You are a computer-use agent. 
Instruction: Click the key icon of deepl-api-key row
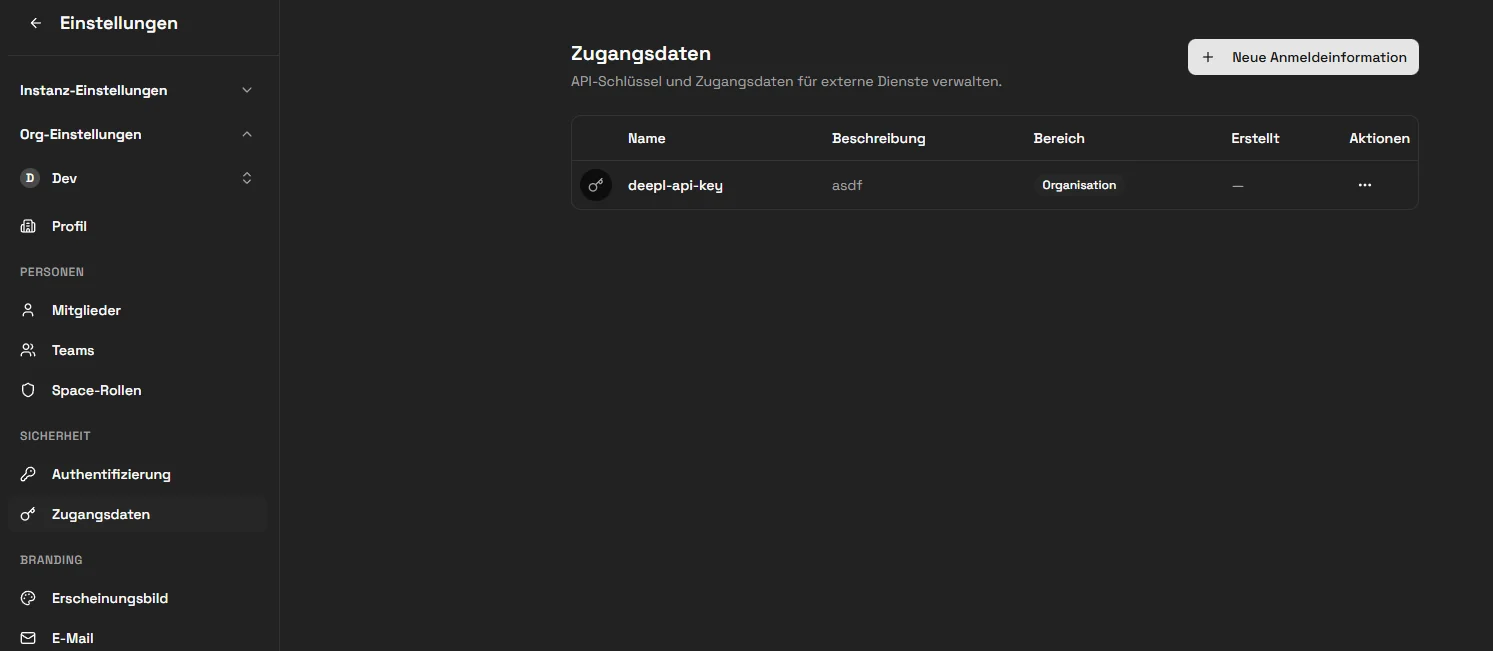click(596, 185)
